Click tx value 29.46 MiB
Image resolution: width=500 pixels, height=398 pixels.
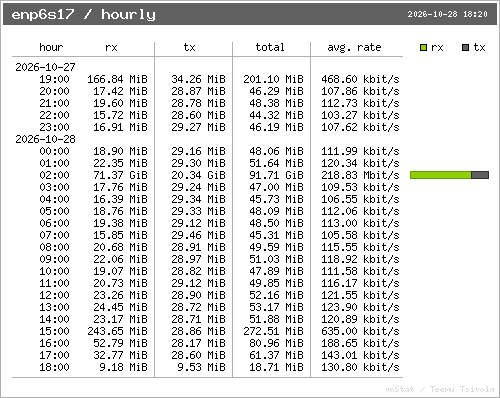pos(198,235)
